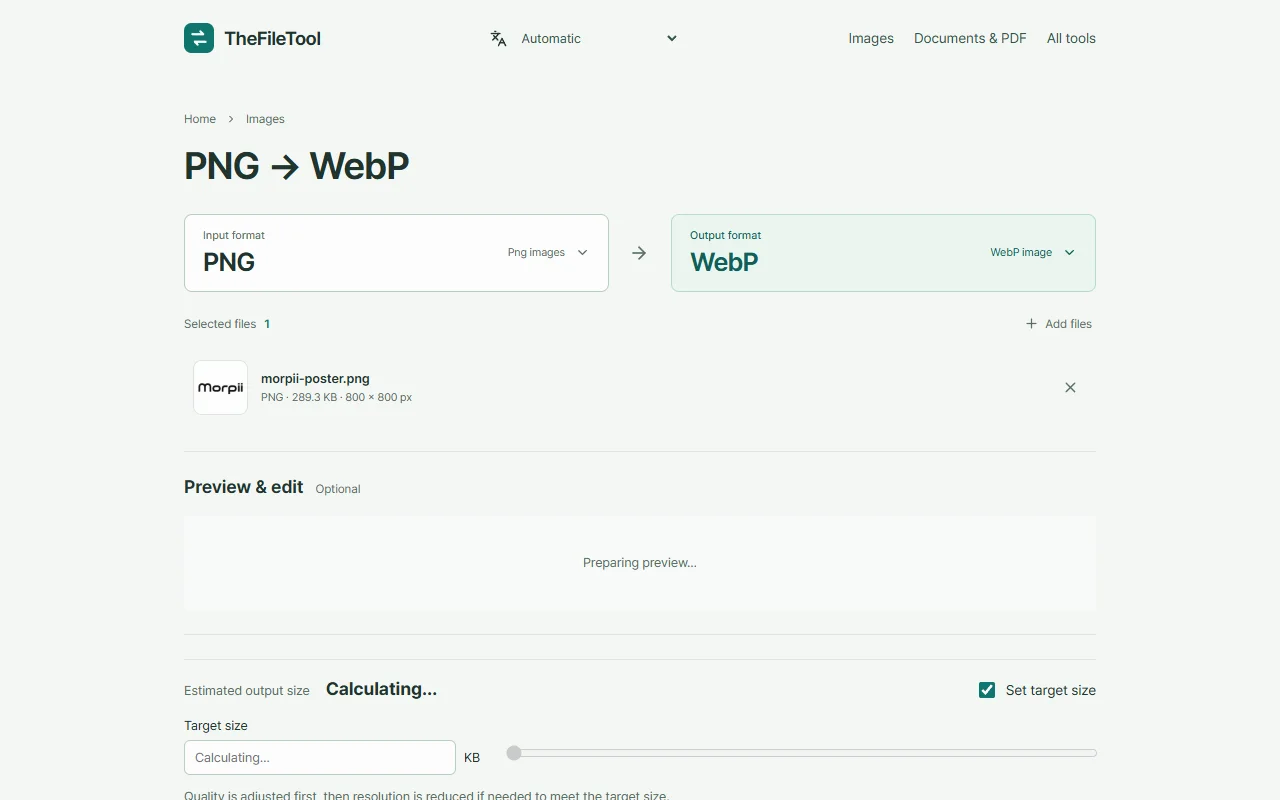1280x800 pixels.
Task: Select the morpii-poster.png file name
Action: [315, 379]
